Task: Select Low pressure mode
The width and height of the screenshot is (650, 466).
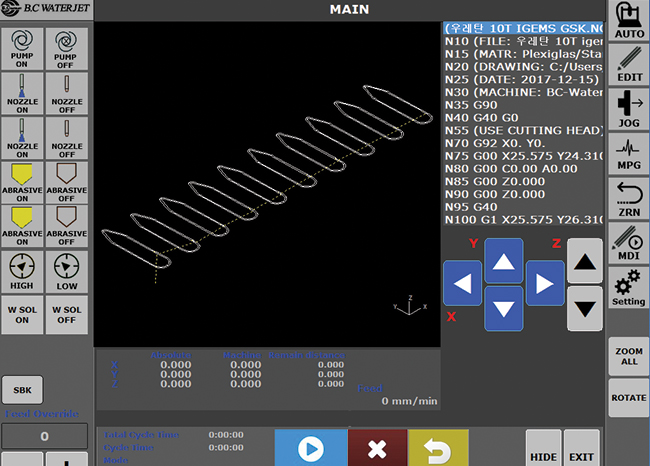Action: click(67, 273)
